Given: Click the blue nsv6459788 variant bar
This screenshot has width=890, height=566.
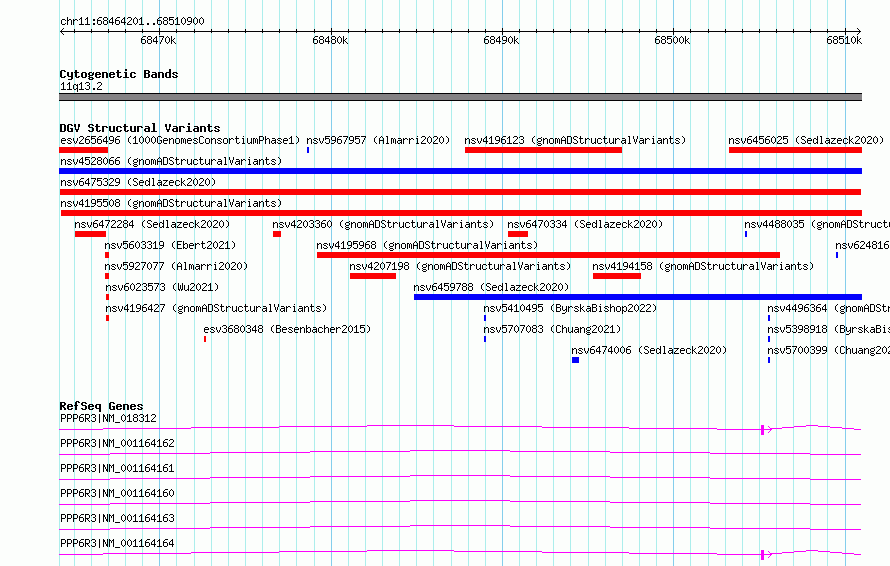Looking at the screenshot, I should point(638,297).
